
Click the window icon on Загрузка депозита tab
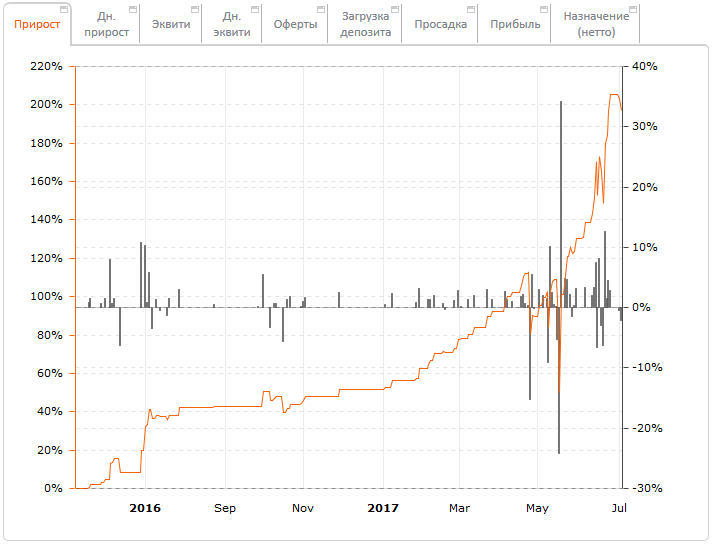click(x=395, y=9)
